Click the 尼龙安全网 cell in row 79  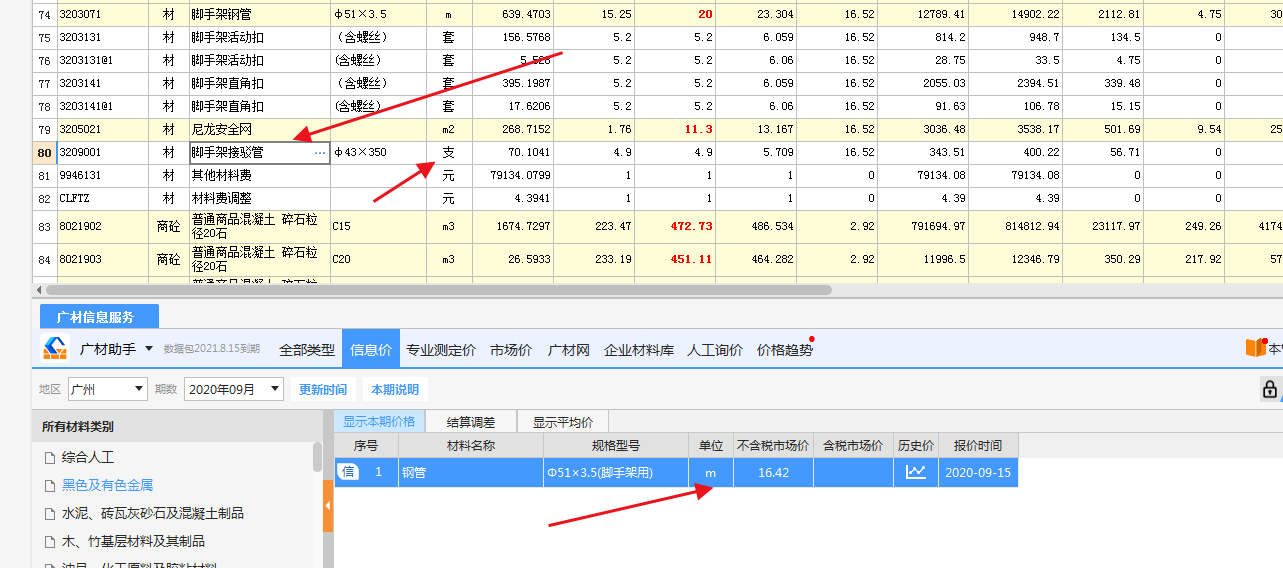260,130
